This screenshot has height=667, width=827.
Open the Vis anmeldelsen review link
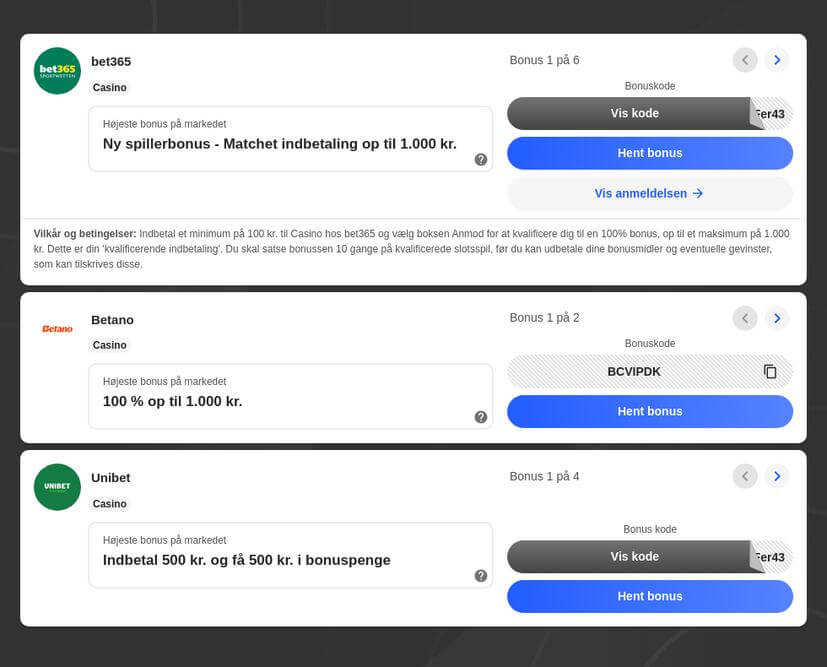649,194
